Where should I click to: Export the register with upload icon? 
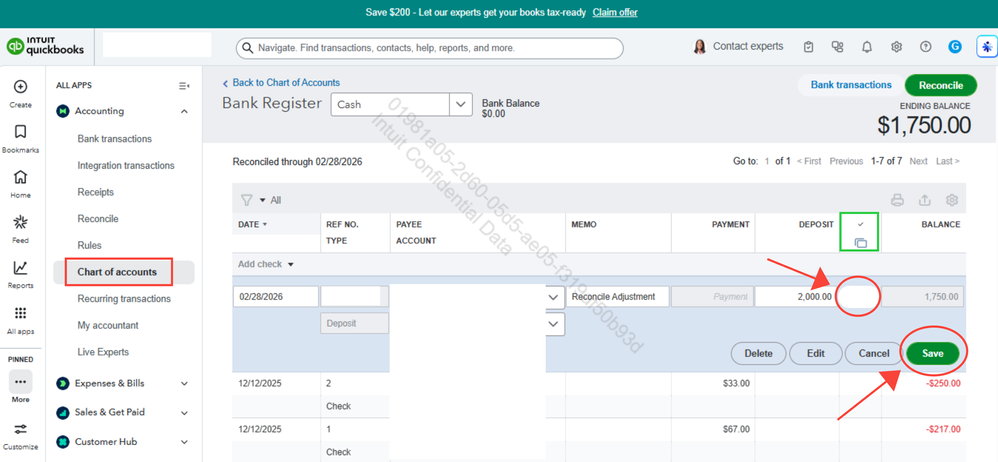coord(924,200)
